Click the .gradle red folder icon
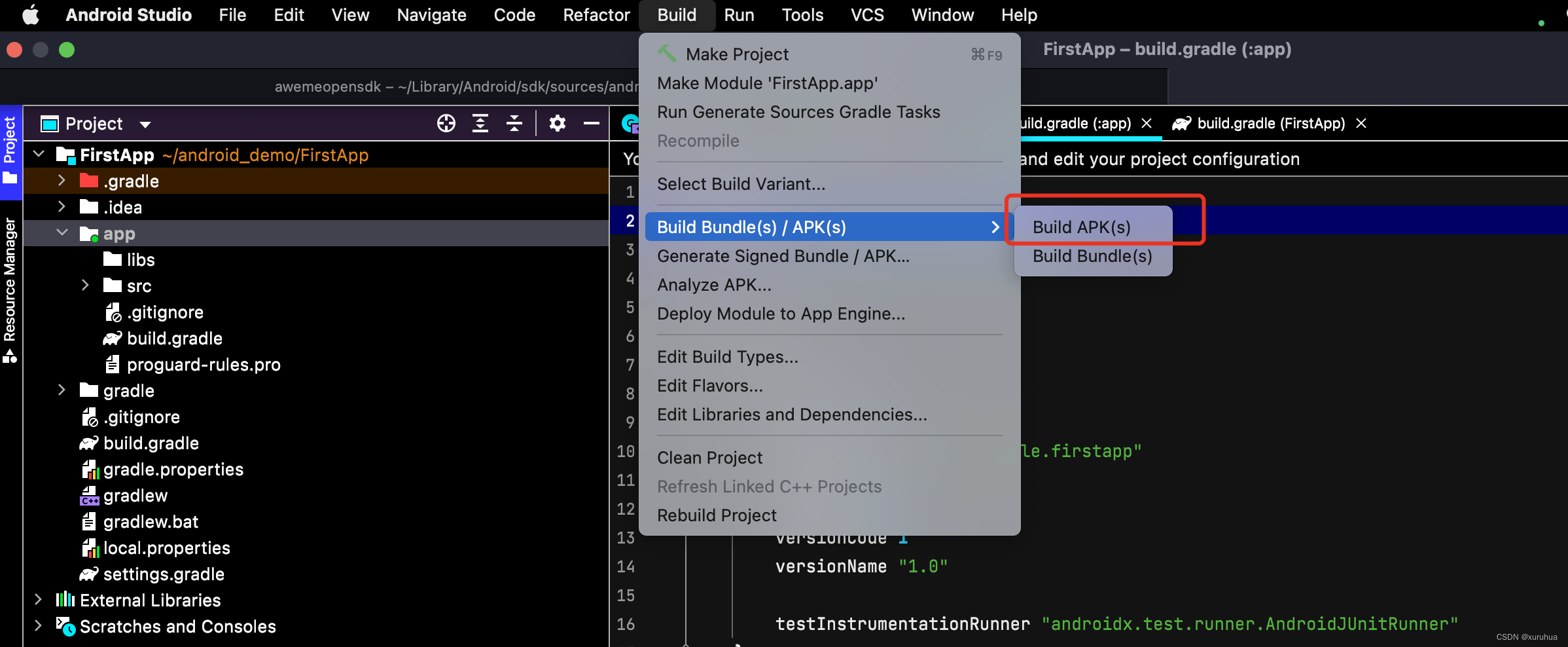The width and height of the screenshot is (1568, 647). pyautogui.click(x=88, y=181)
